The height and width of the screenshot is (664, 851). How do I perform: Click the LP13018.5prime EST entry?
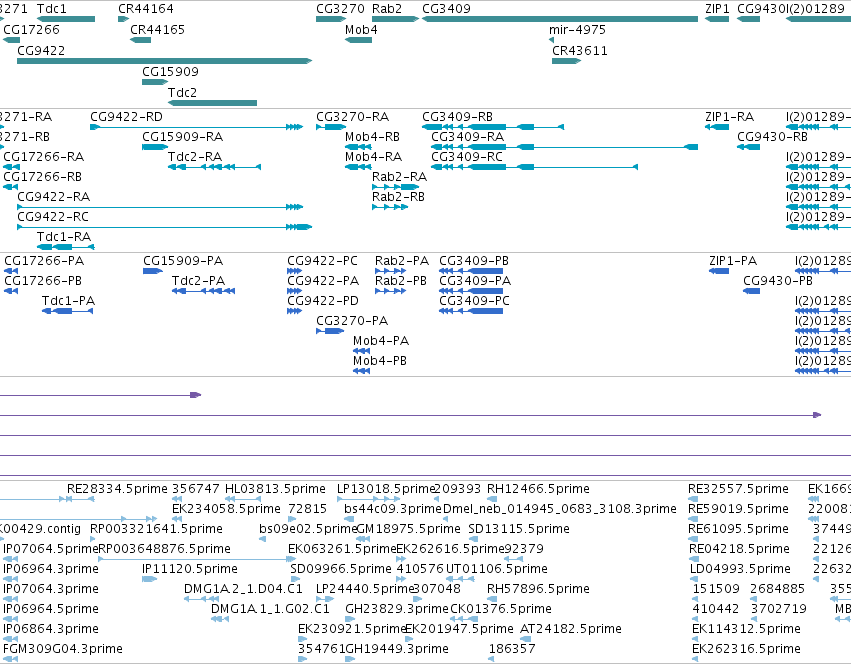point(386,489)
